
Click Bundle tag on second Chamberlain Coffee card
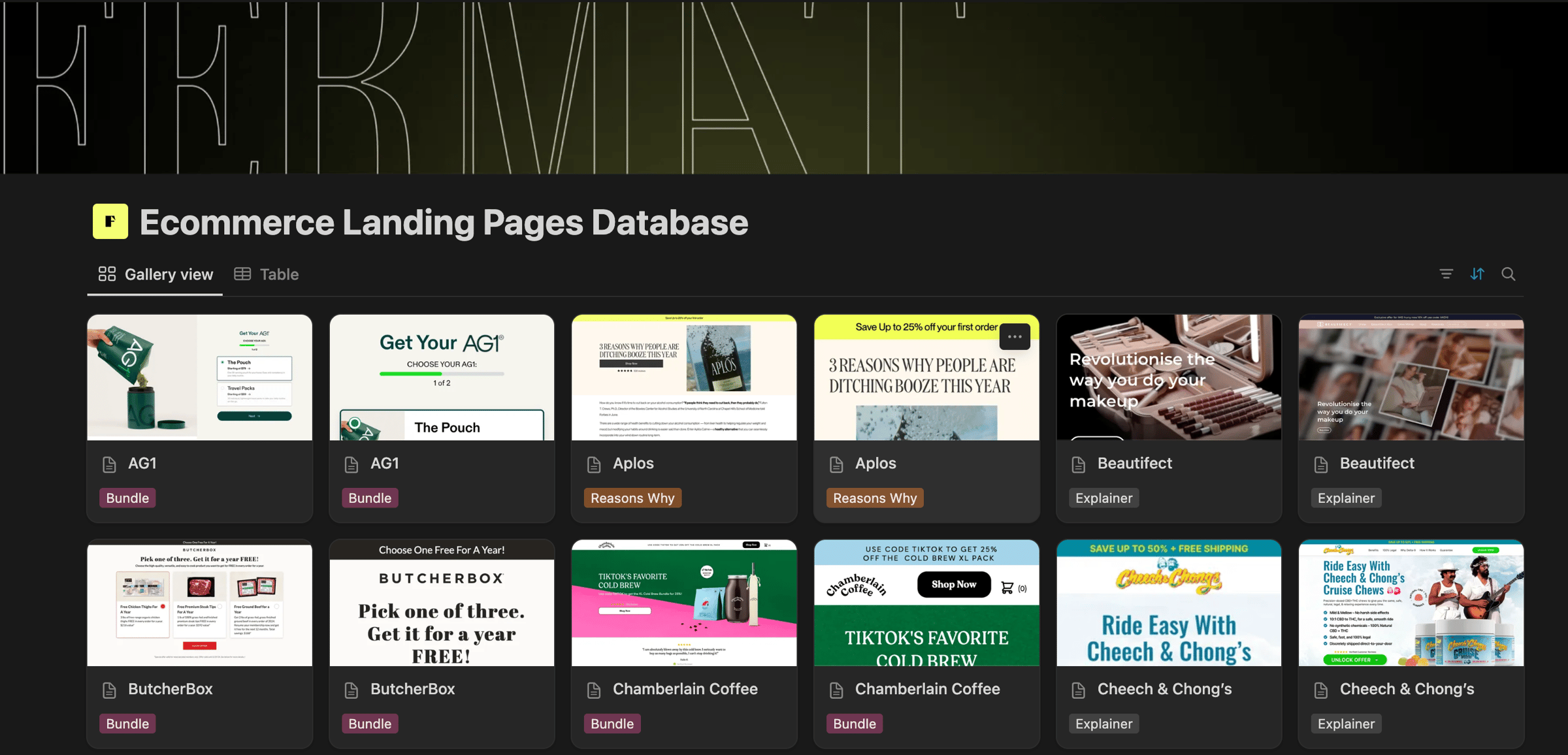coord(855,724)
